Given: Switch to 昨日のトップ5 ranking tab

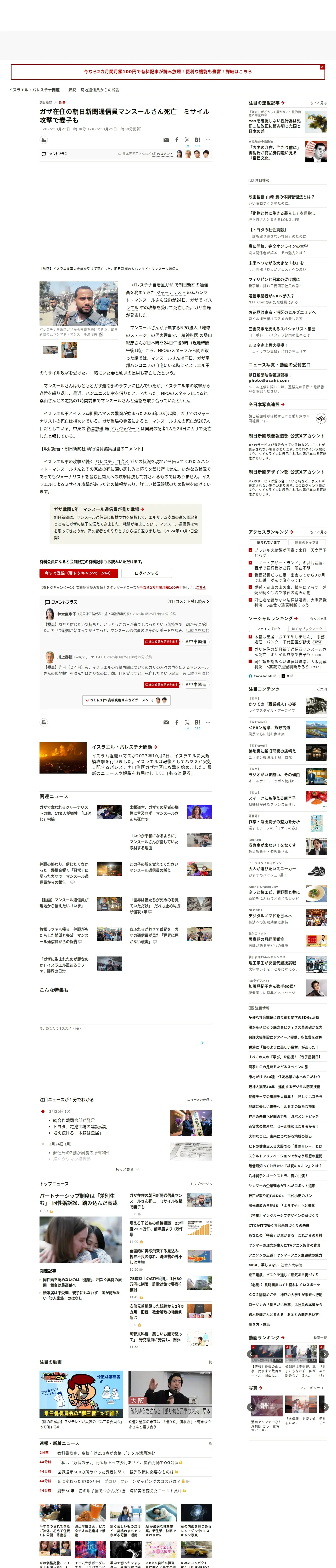Looking at the screenshot, I should coord(307,542).
